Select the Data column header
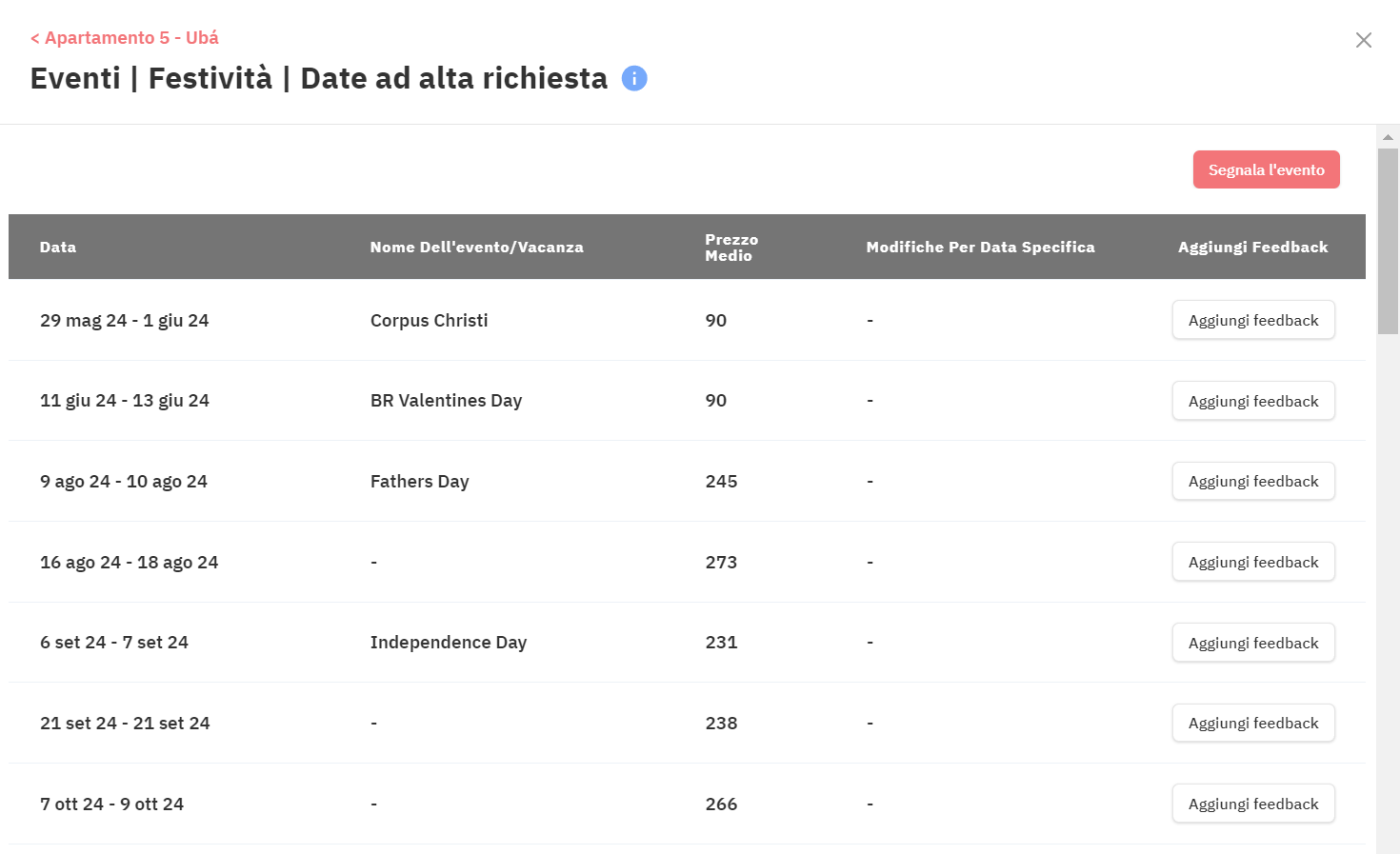The width and height of the screenshot is (1400, 854). (x=58, y=247)
